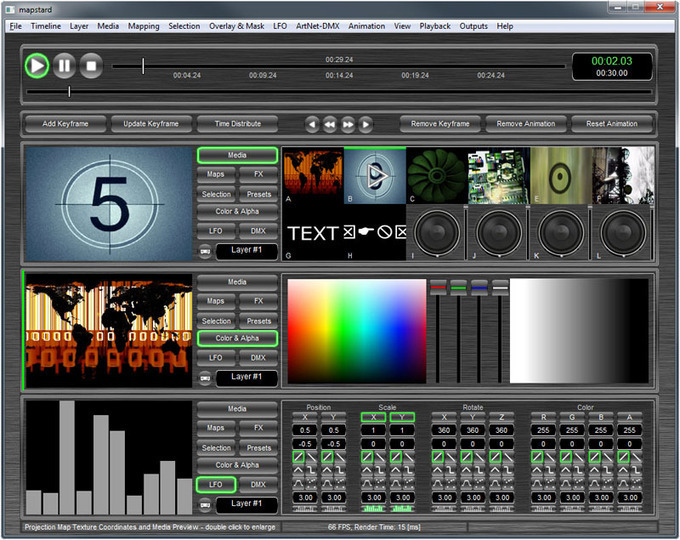This screenshot has height=540, width=680.
Task: Open the Layer #1 selector in top panel
Action: 245,252
